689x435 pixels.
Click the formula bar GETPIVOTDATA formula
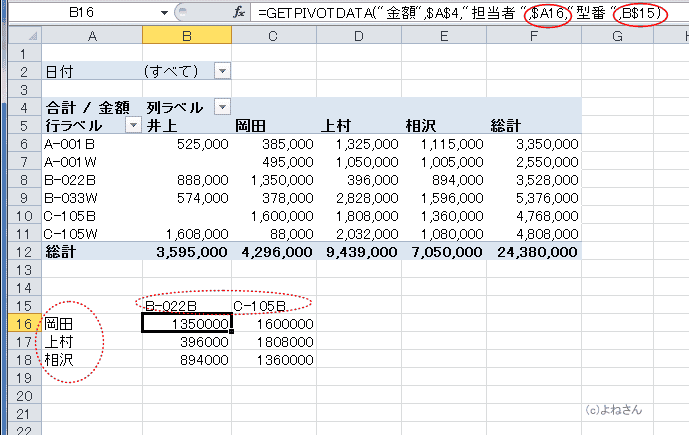tap(460, 13)
